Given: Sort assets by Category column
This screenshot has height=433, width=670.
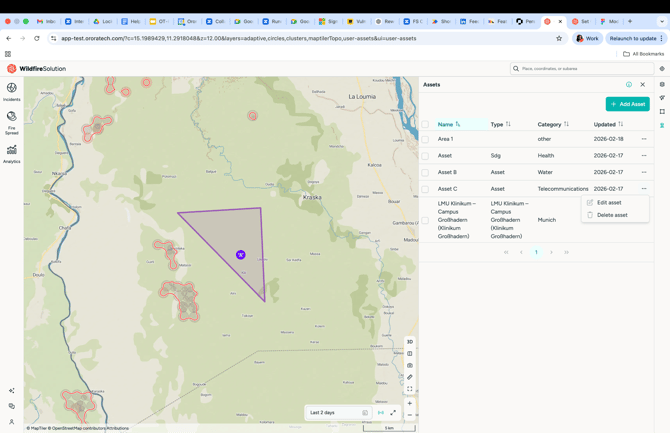Looking at the screenshot, I should (566, 125).
